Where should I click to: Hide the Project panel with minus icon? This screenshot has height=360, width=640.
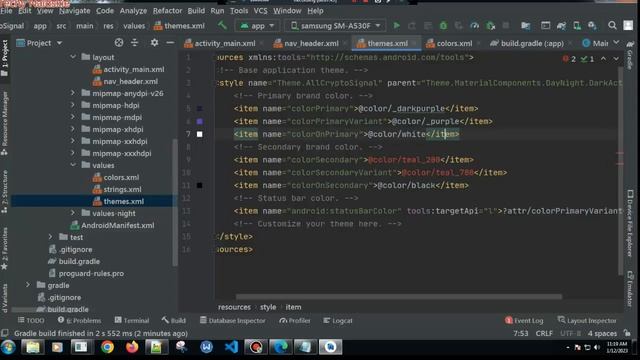(x=170, y=43)
